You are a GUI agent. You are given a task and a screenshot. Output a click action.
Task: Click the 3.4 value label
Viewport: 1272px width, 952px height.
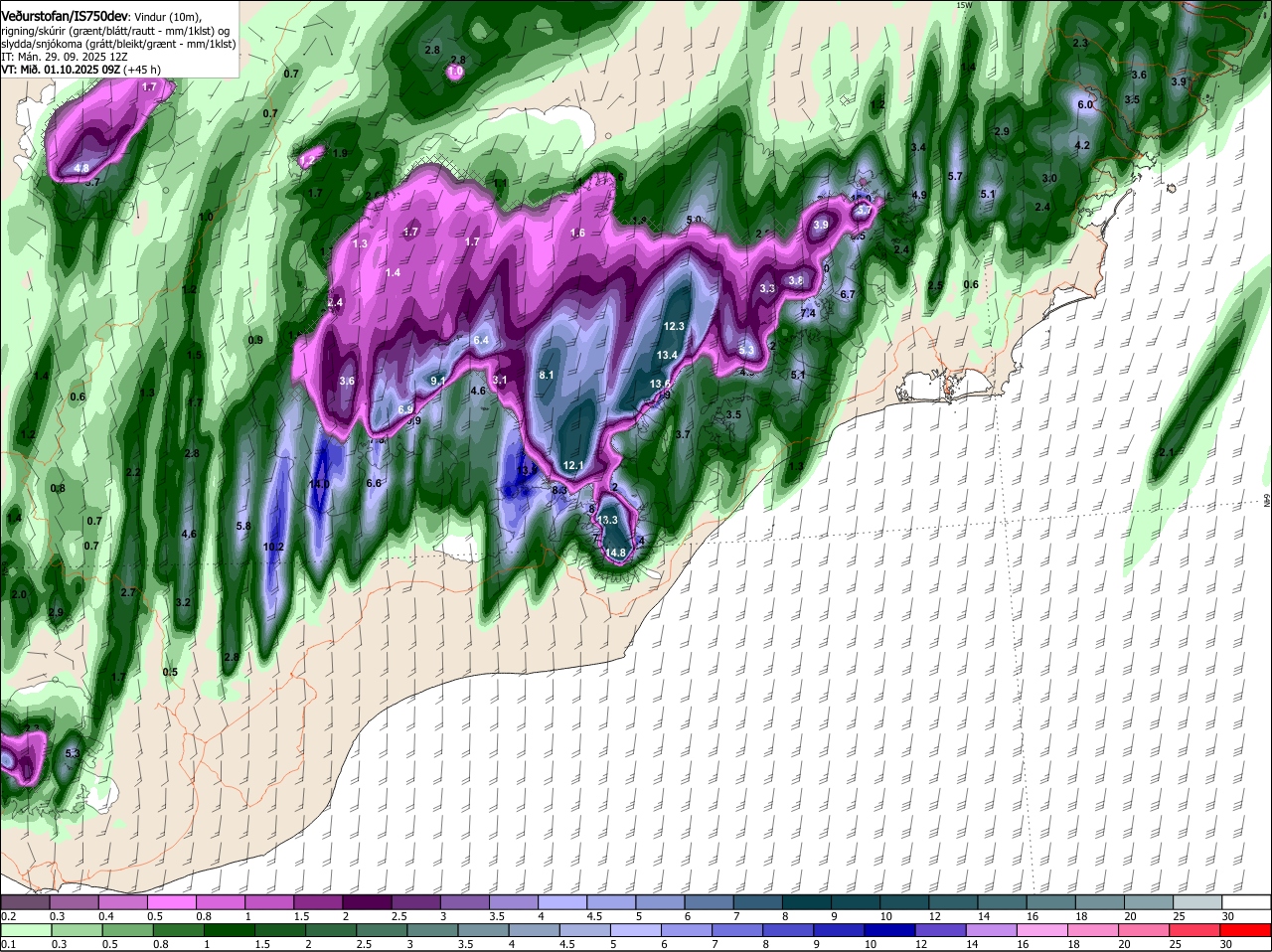click(918, 147)
